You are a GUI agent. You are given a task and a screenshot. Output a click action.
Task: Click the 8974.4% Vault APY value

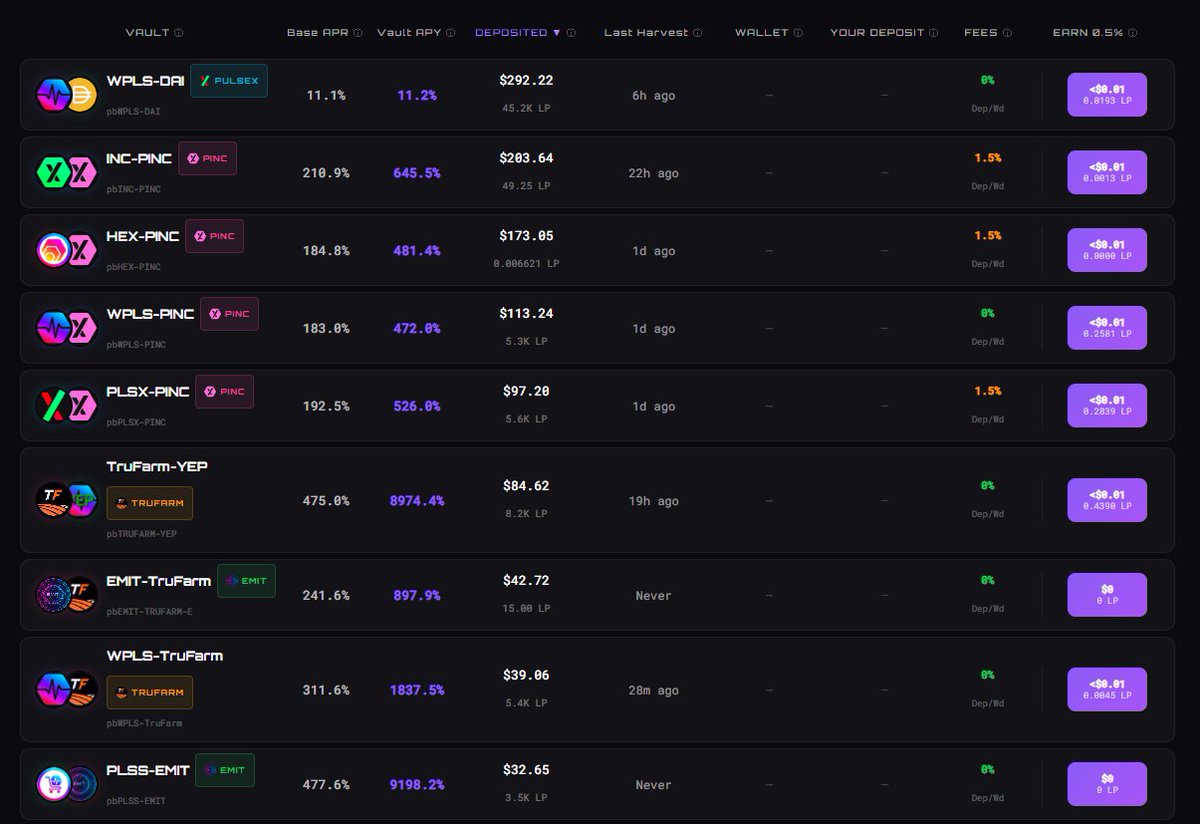pyautogui.click(x=417, y=501)
